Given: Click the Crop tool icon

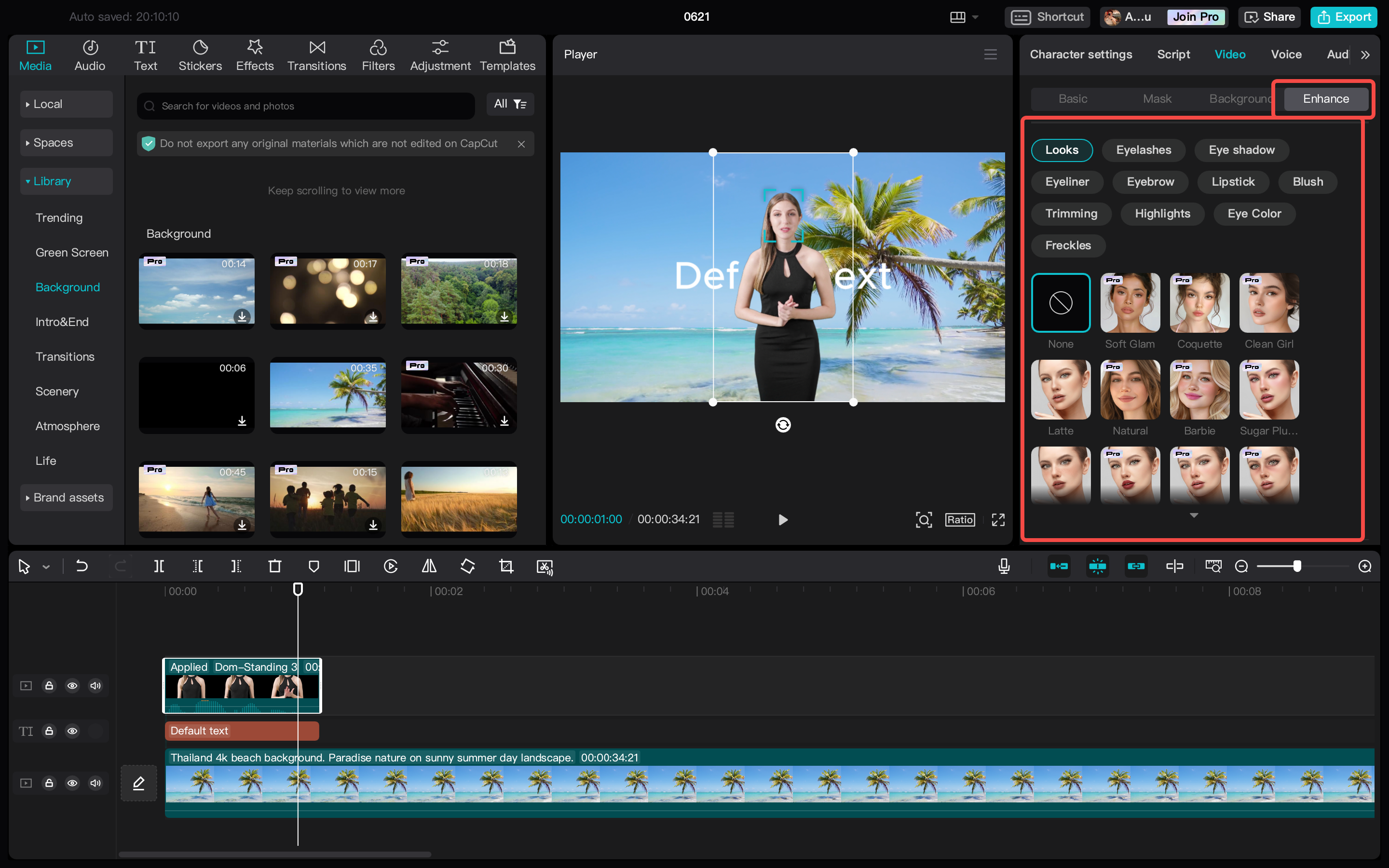Looking at the screenshot, I should pyautogui.click(x=506, y=567).
